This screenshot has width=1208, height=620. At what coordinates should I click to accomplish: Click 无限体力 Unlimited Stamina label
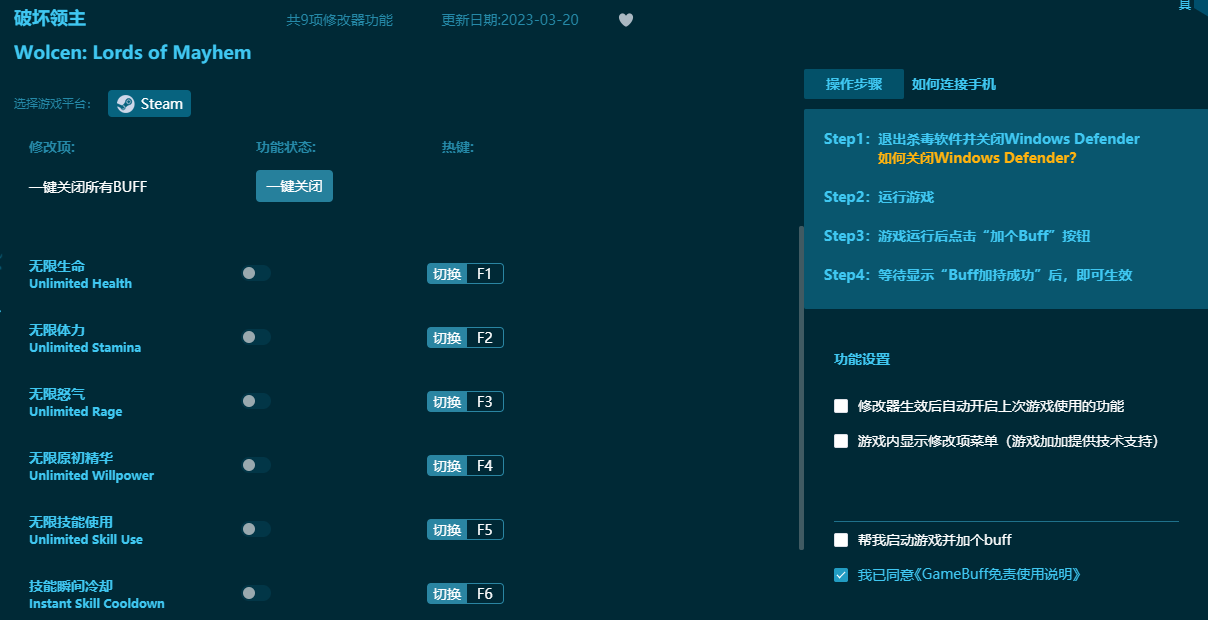(x=85, y=338)
